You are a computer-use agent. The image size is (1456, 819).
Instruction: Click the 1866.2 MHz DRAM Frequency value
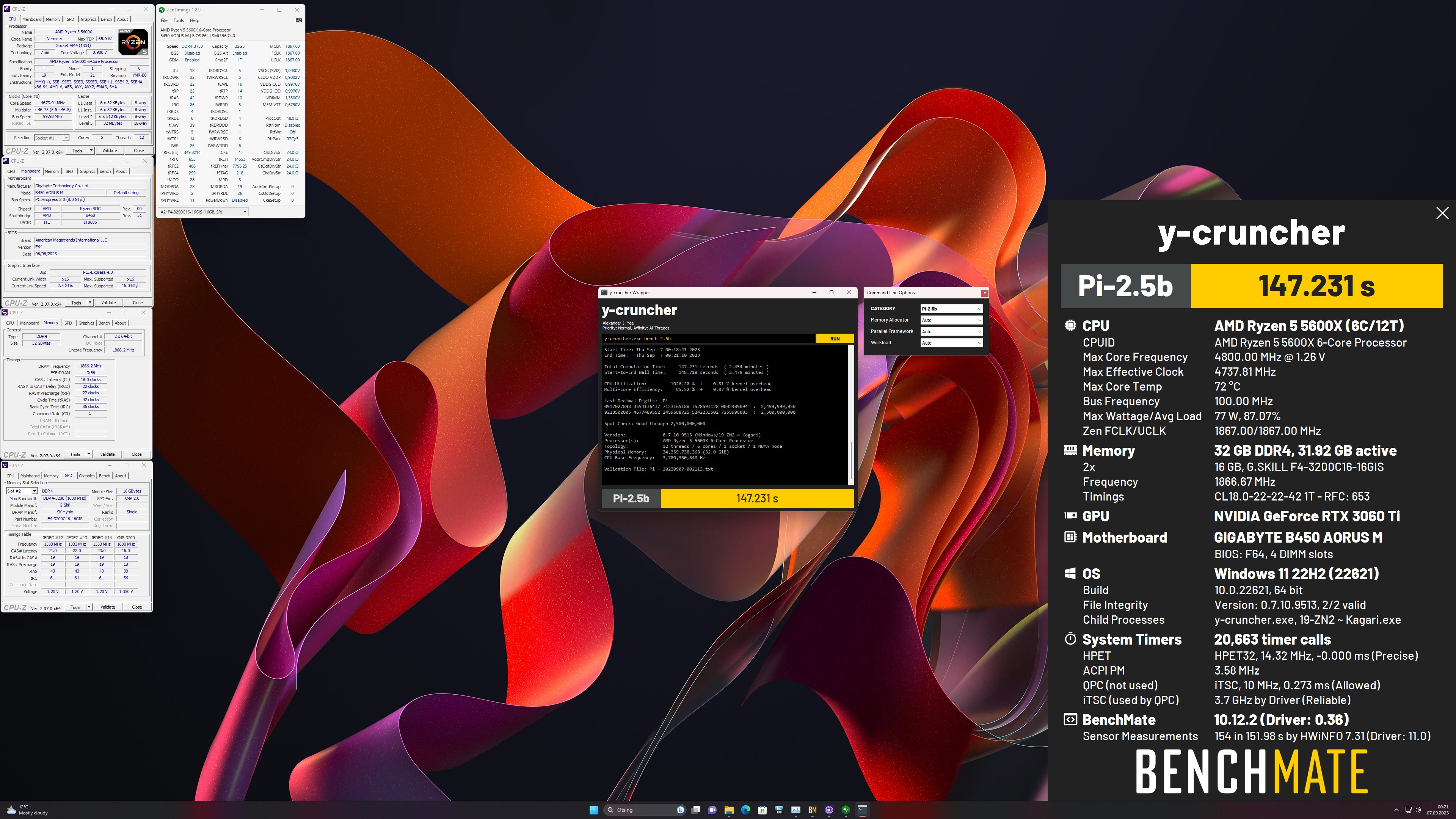[91, 366]
